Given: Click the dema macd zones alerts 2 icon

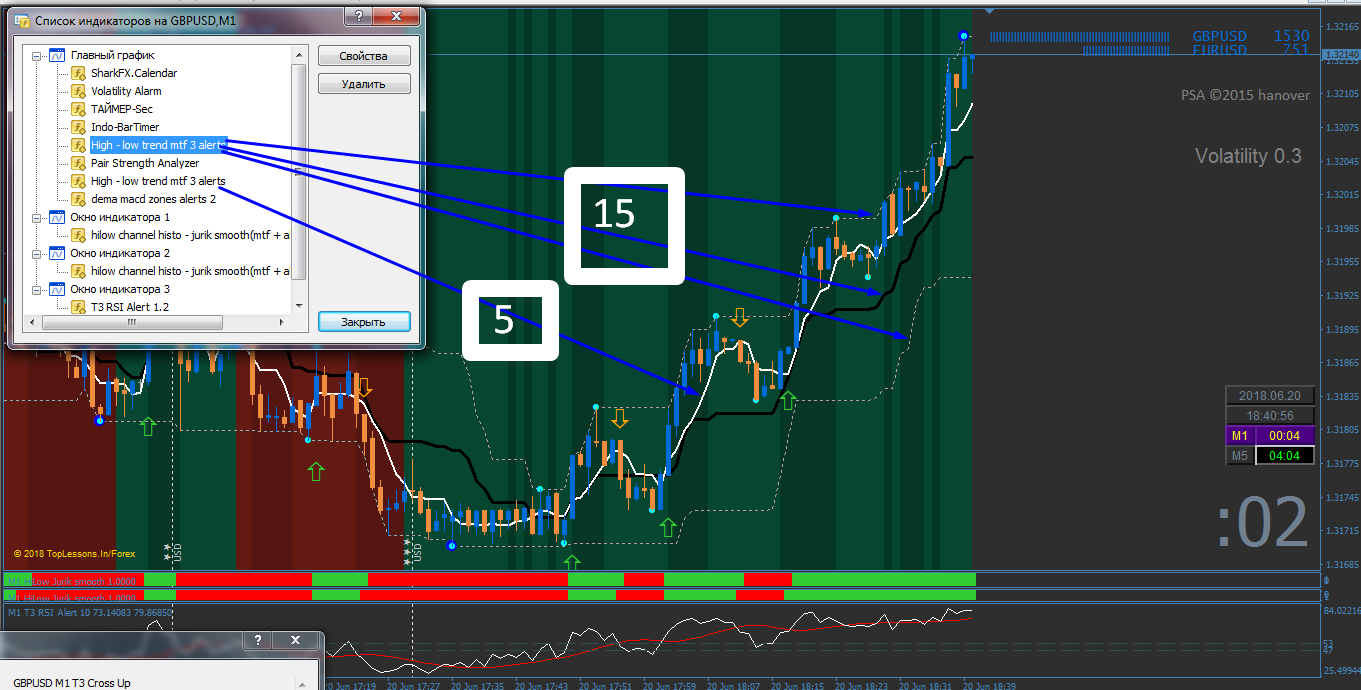Looking at the screenshot, I should 78,199.
